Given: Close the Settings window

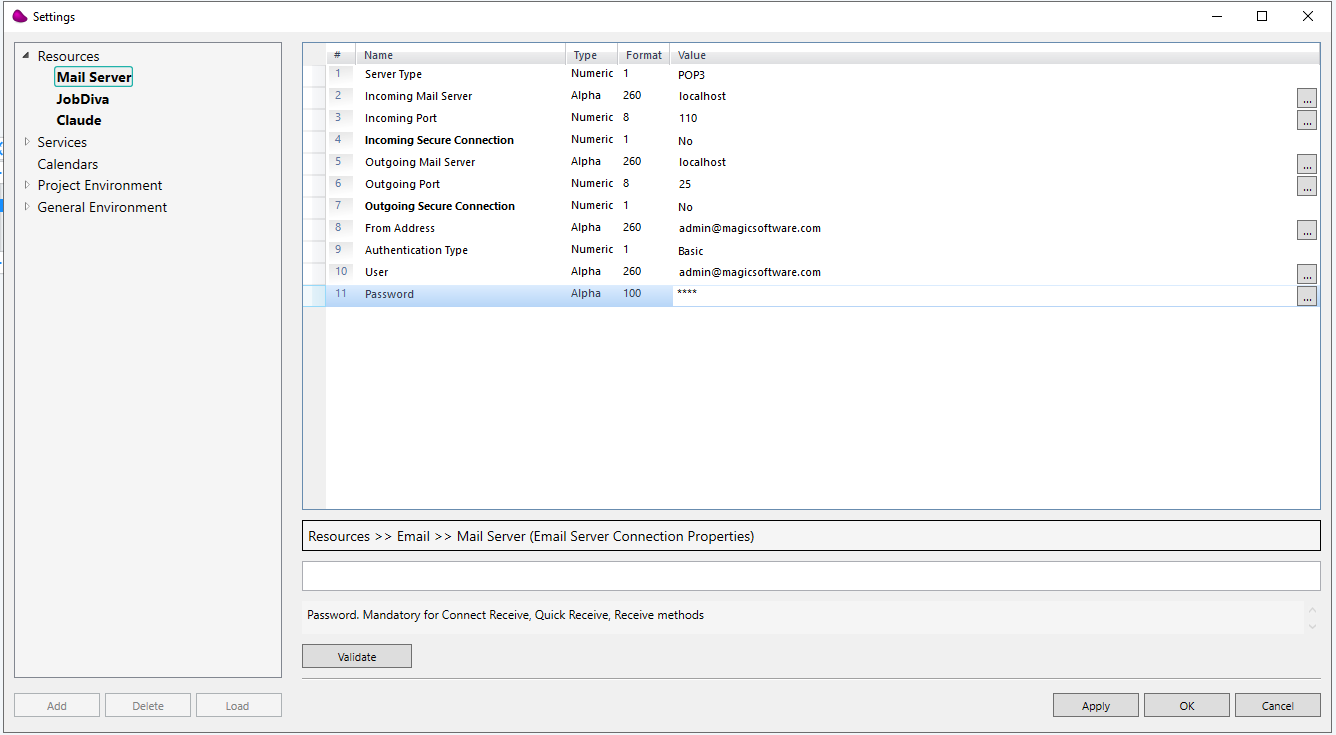Looking at the screenshot, I should 1308,16.
